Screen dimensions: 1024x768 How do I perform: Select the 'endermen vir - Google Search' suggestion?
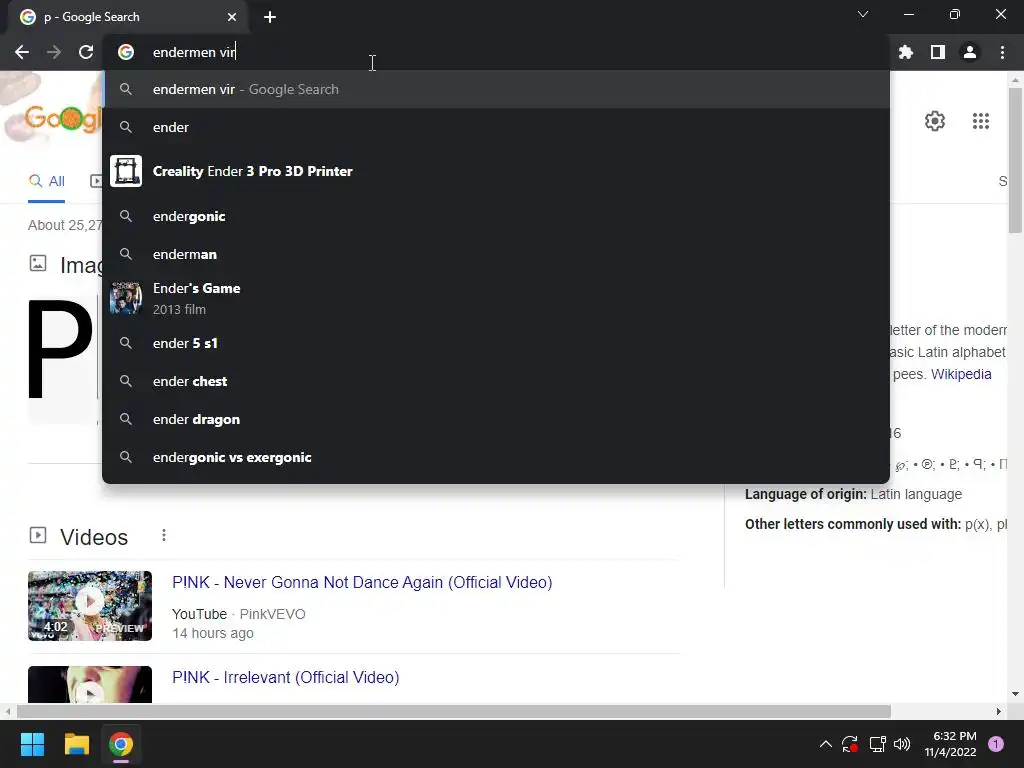click(x=496, y=89)
